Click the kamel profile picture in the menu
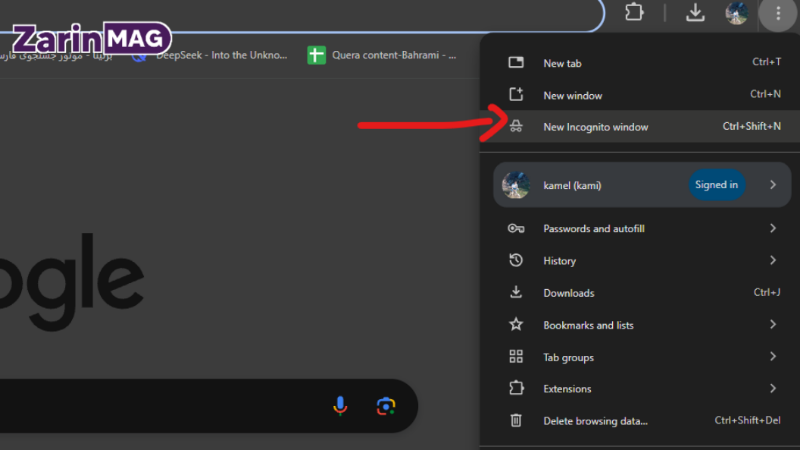This screenshot has height=450, width=800. (516, 185)
